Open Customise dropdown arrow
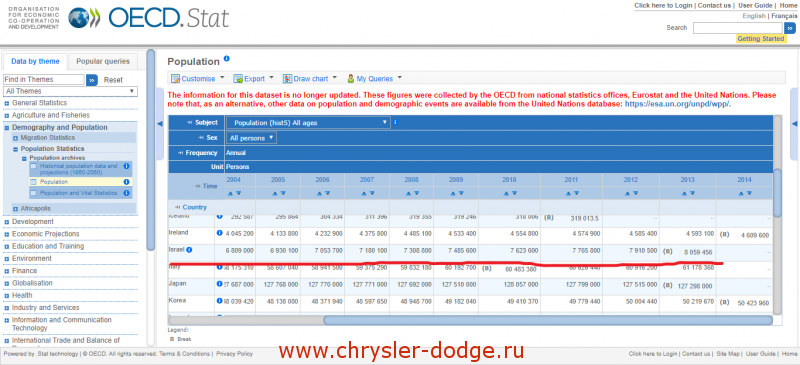The height and width of the screenshot is (365, 800). tap(222, 78)
